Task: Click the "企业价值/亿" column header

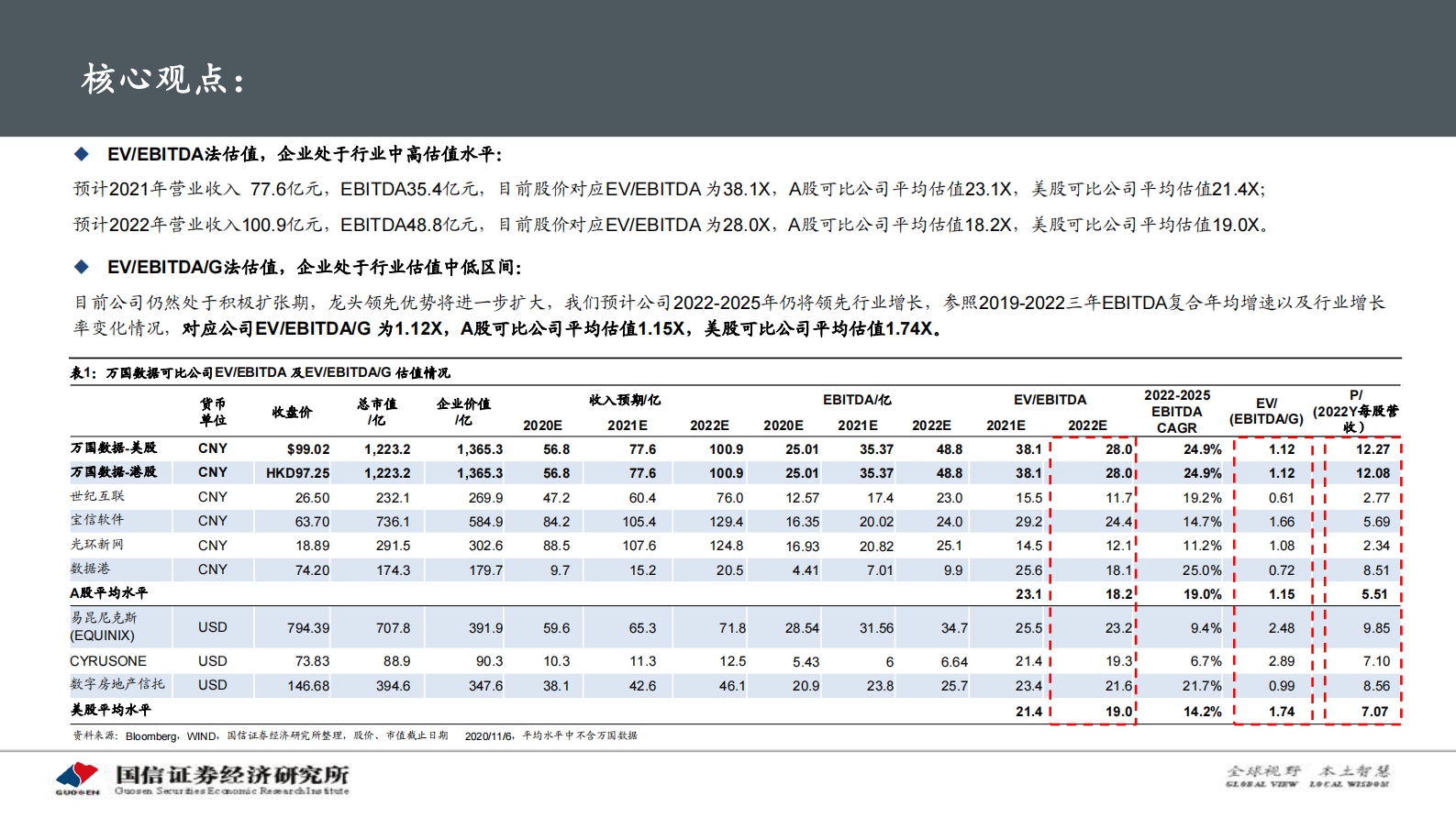Action: point(463,412)
